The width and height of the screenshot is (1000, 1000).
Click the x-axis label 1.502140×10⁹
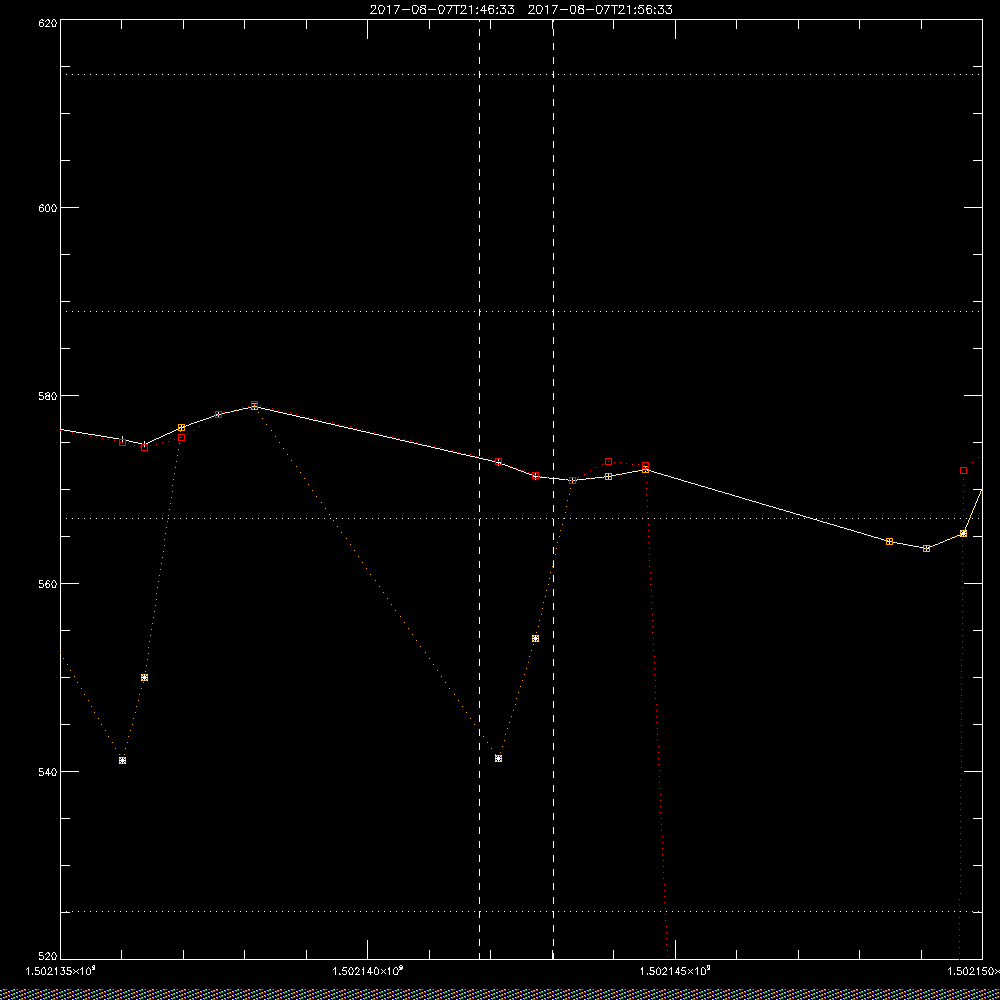(x=368, y=971)
